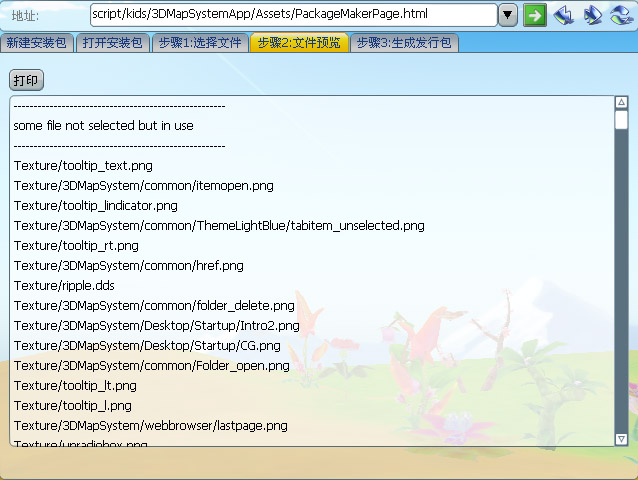
Task: Click the 打印 button
Action: (x=26, y=80)
